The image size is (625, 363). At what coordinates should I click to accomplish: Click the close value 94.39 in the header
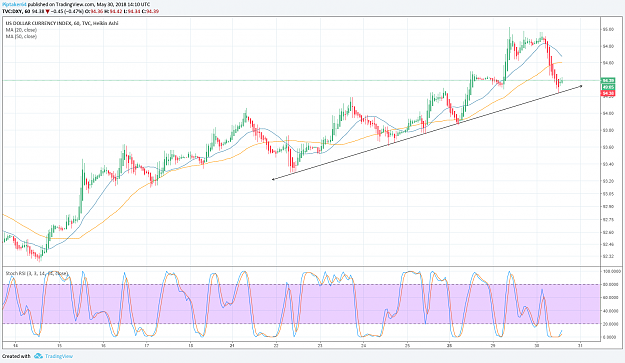(x=153, y=11)
